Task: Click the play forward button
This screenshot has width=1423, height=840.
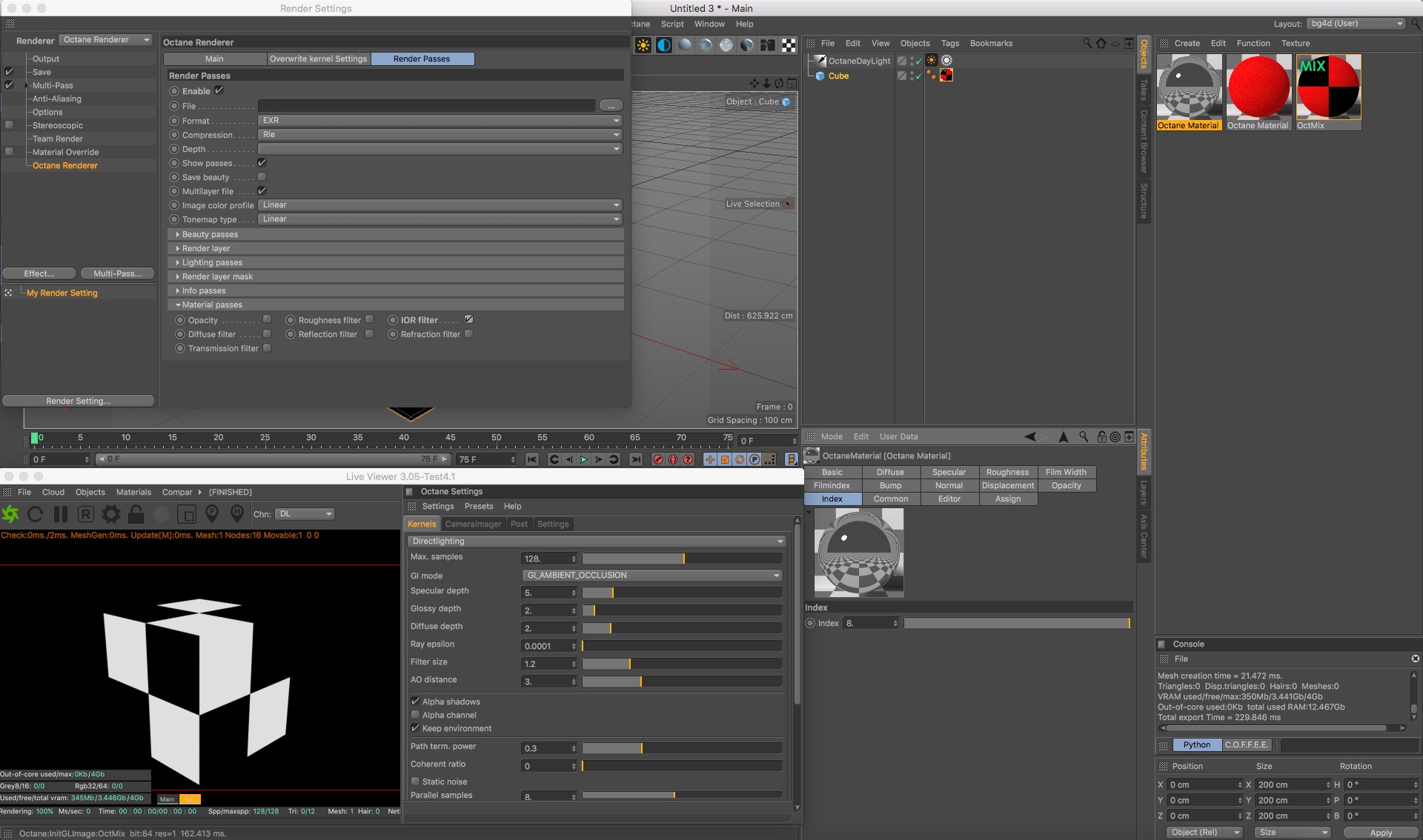Action: coord(584,459)
